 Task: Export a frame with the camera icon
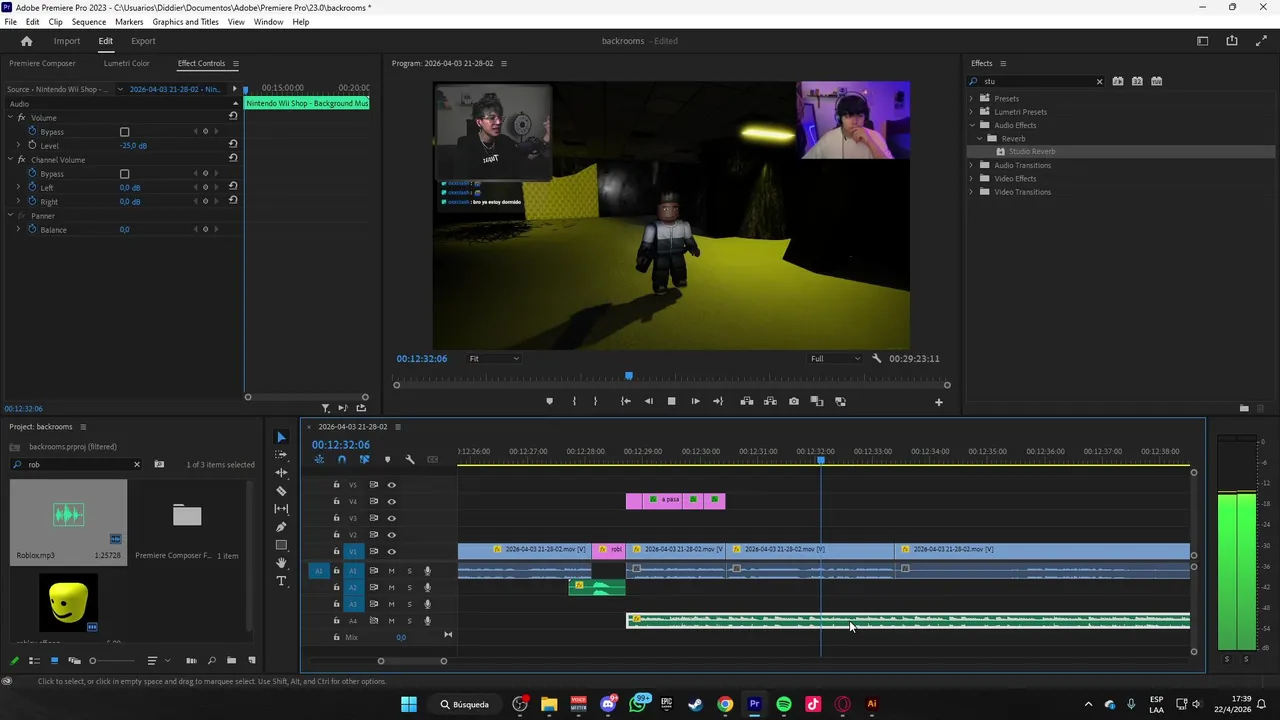(794, 401)
